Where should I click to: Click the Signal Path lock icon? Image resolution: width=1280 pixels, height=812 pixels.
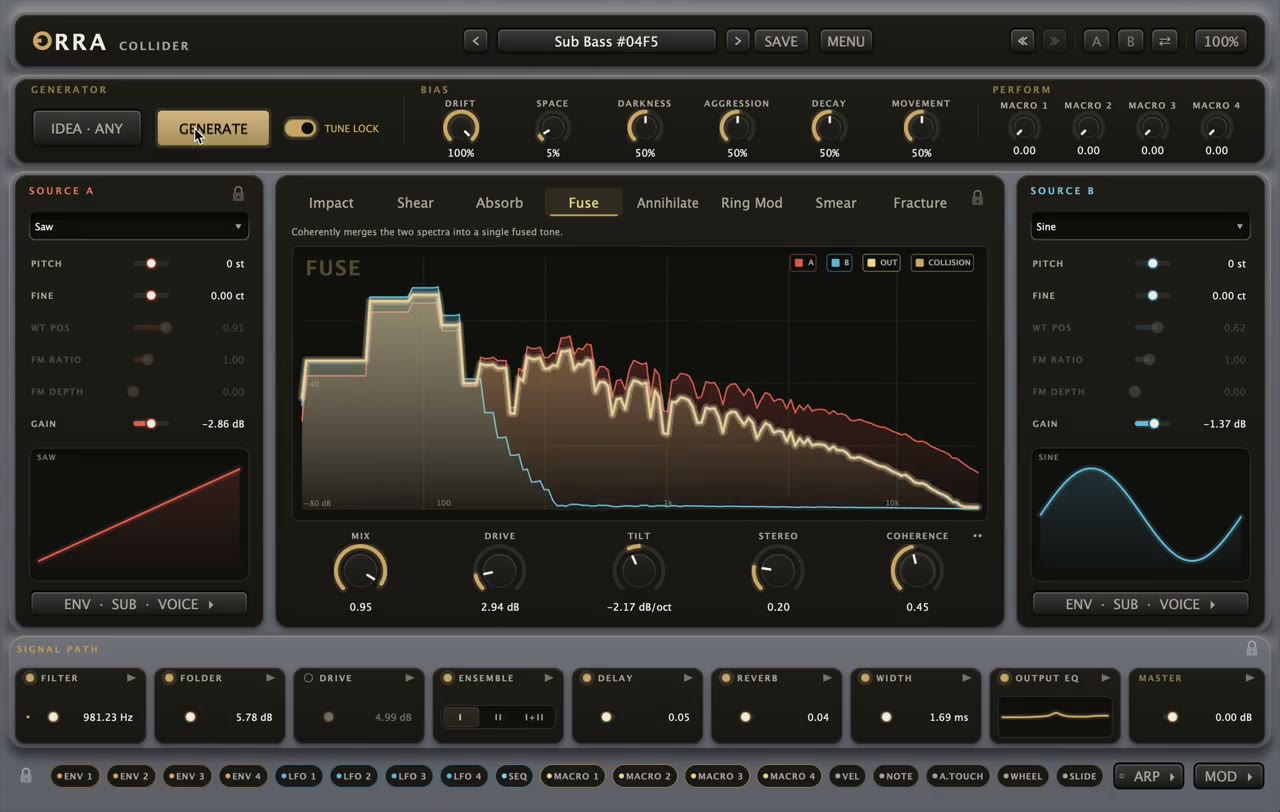tap(1251, 648)
